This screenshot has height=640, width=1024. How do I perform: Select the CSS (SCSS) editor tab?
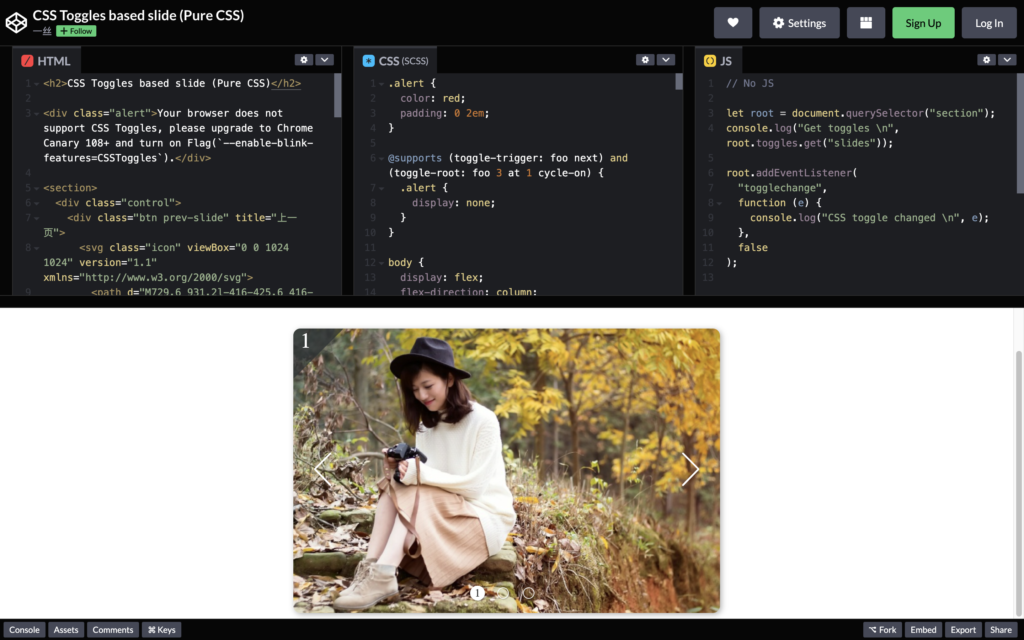[396, 61]
